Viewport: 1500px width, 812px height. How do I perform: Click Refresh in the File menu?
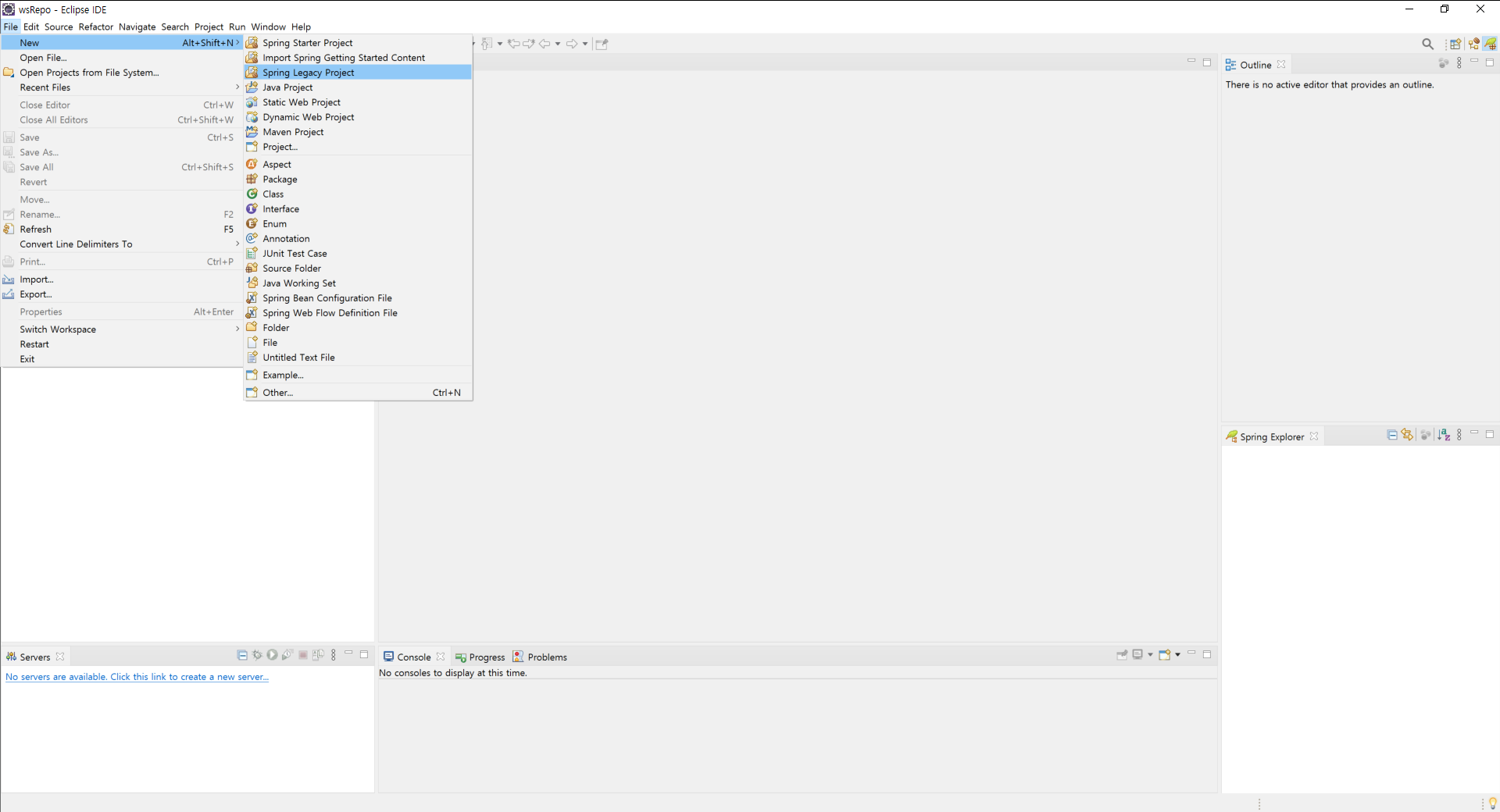(121, 230)
